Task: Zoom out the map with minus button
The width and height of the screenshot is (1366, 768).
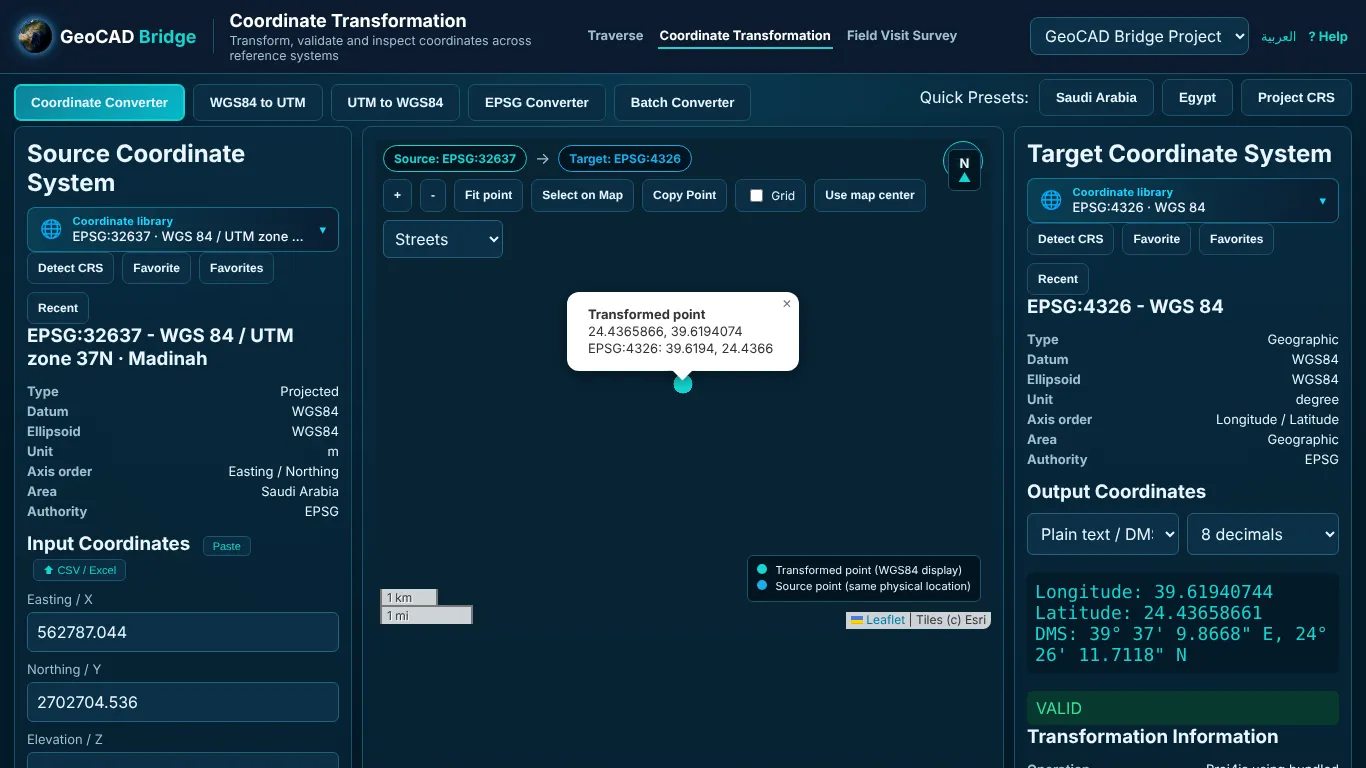Action: tap(433, 195)
